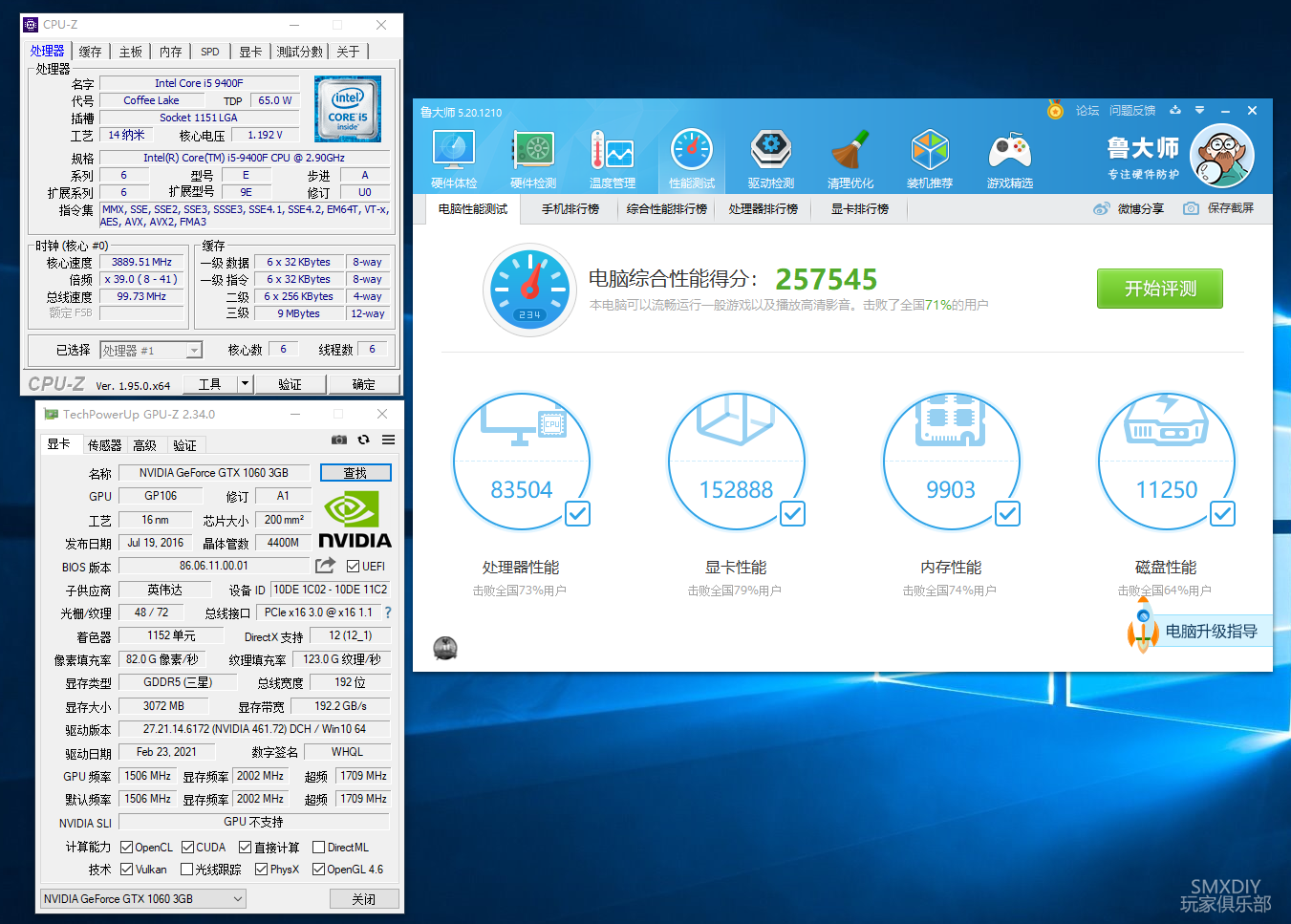1291x924 pixels.
Task: Switch to CPU-Z 显卡 tab
Action: tap(250, 52)
